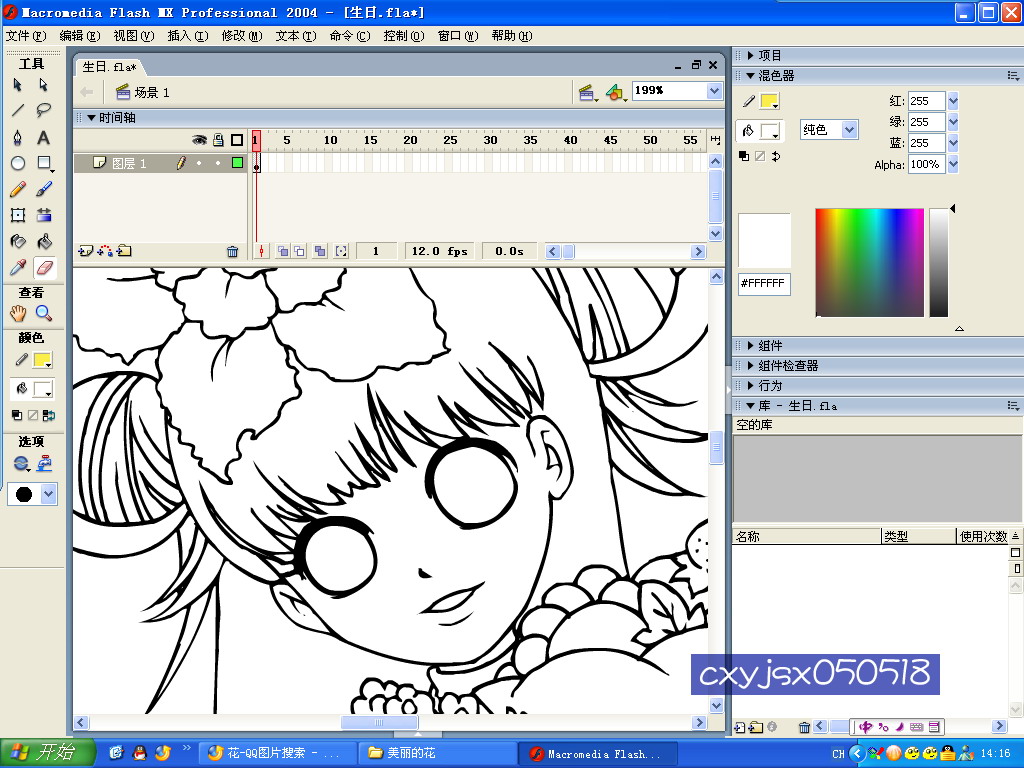Select the Hand tool

point(18,313)
